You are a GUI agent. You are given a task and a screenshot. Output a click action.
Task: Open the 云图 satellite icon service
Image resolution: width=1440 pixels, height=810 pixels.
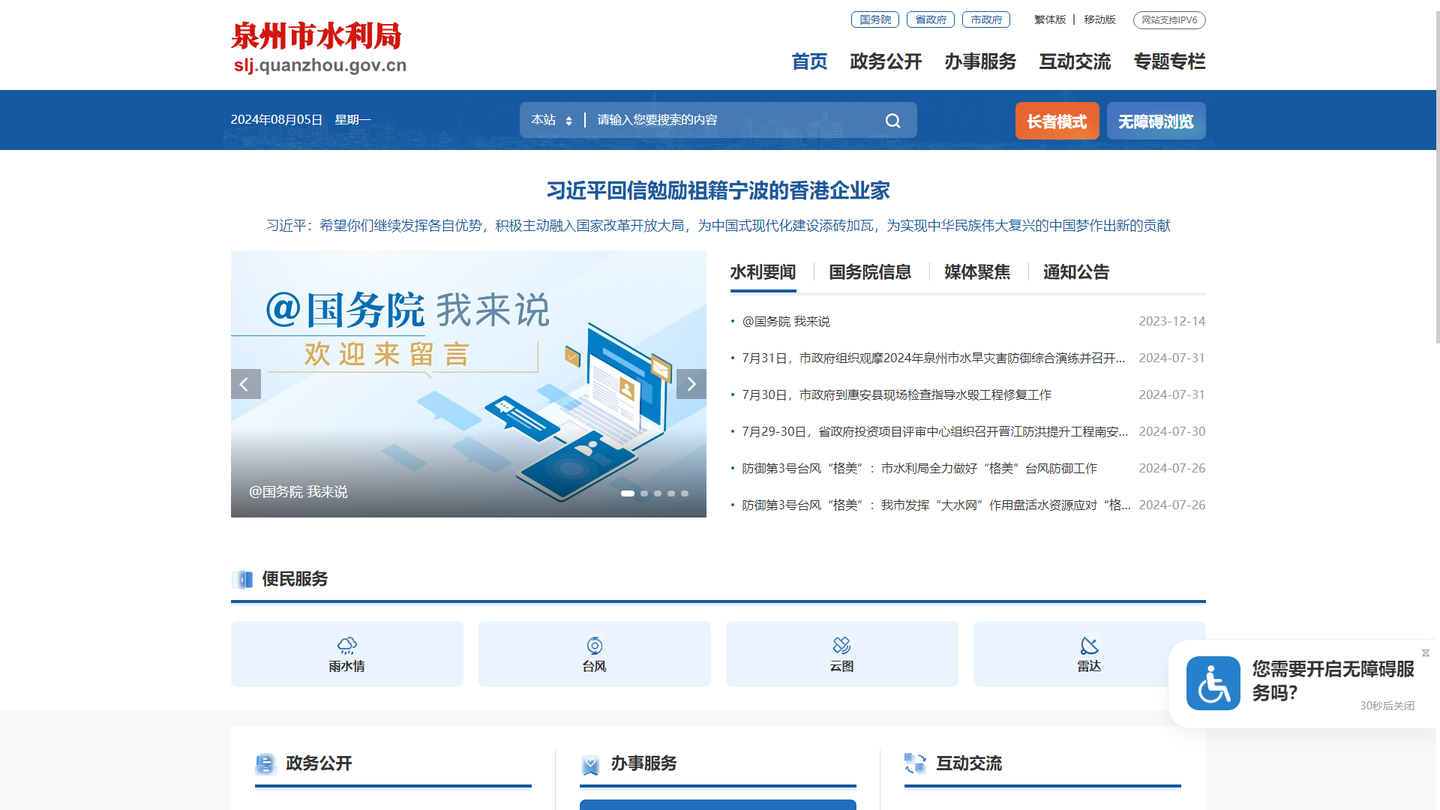click(x=842, y=654)
